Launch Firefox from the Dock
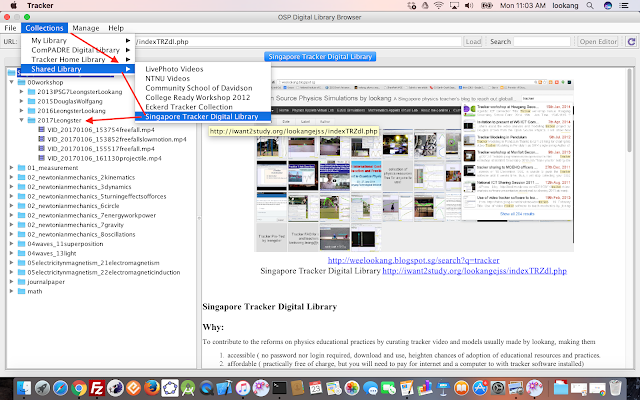 (151, 388)
